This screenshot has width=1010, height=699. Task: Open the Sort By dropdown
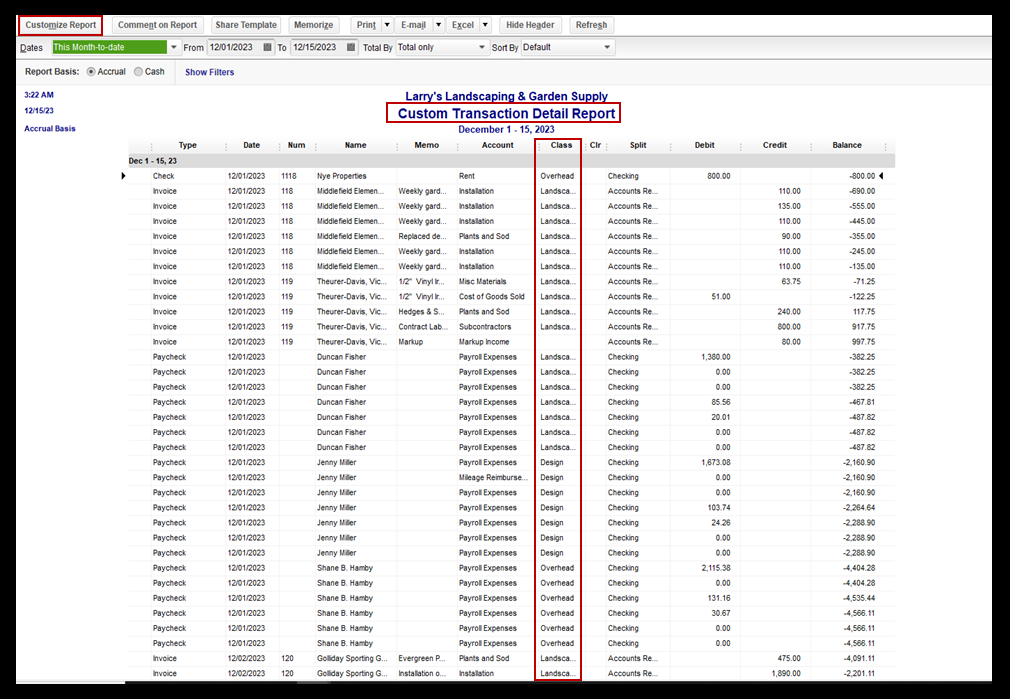coord(607,47)
